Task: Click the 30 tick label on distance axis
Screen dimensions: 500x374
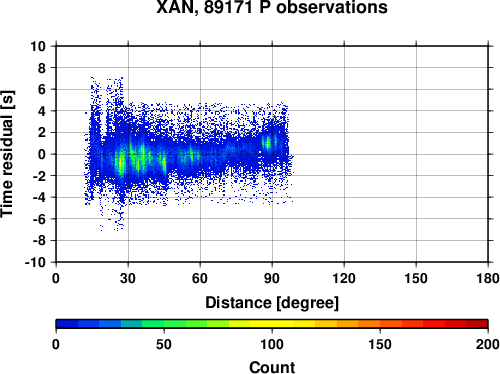Action: click(x=128, y=278)
